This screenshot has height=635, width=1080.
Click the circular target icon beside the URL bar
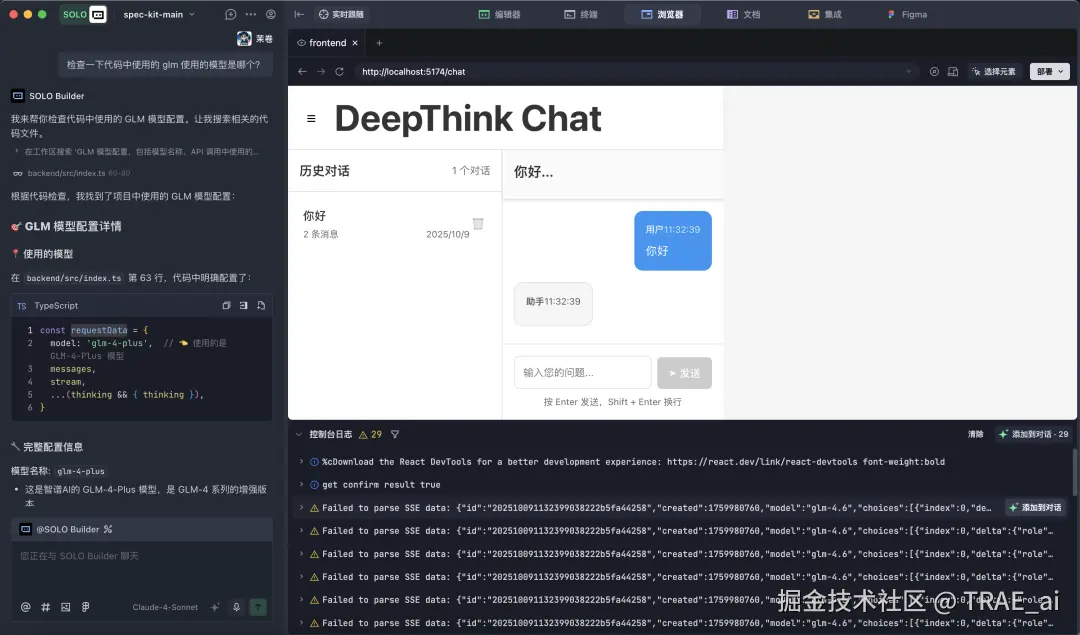coord(934,72)
